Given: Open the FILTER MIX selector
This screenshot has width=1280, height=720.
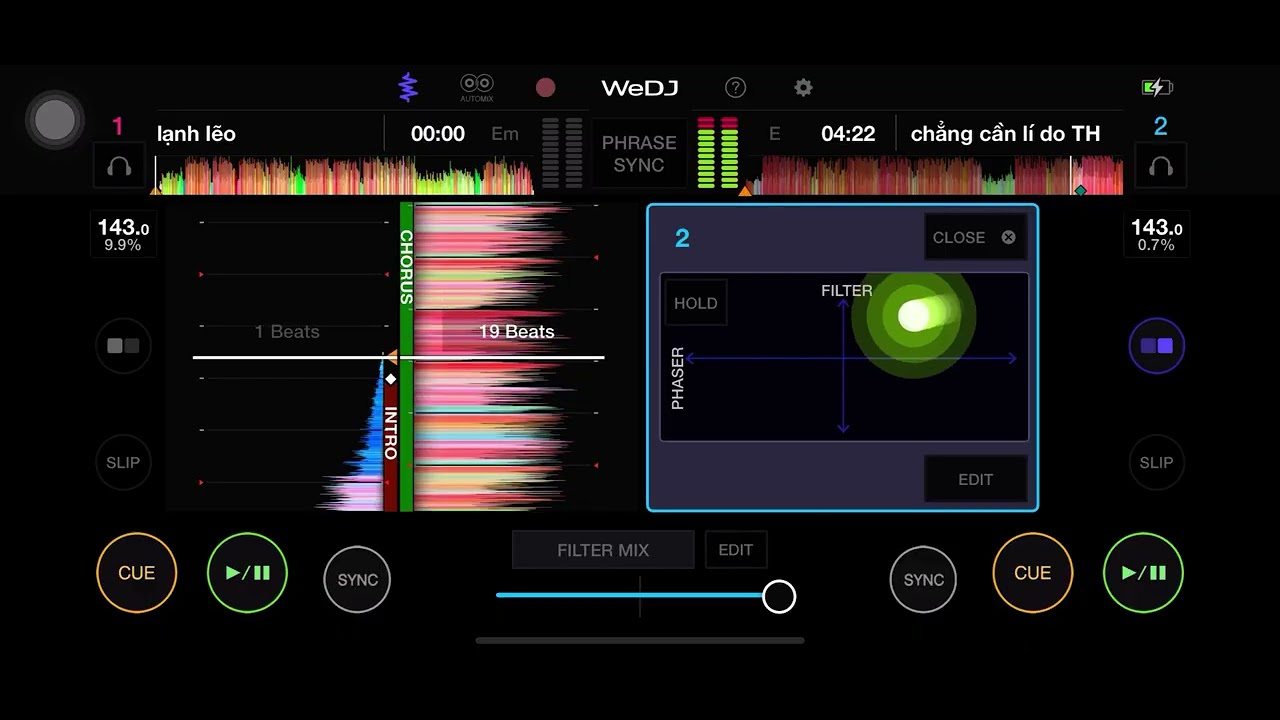Looking at the screenshot, I should [603, 550].
